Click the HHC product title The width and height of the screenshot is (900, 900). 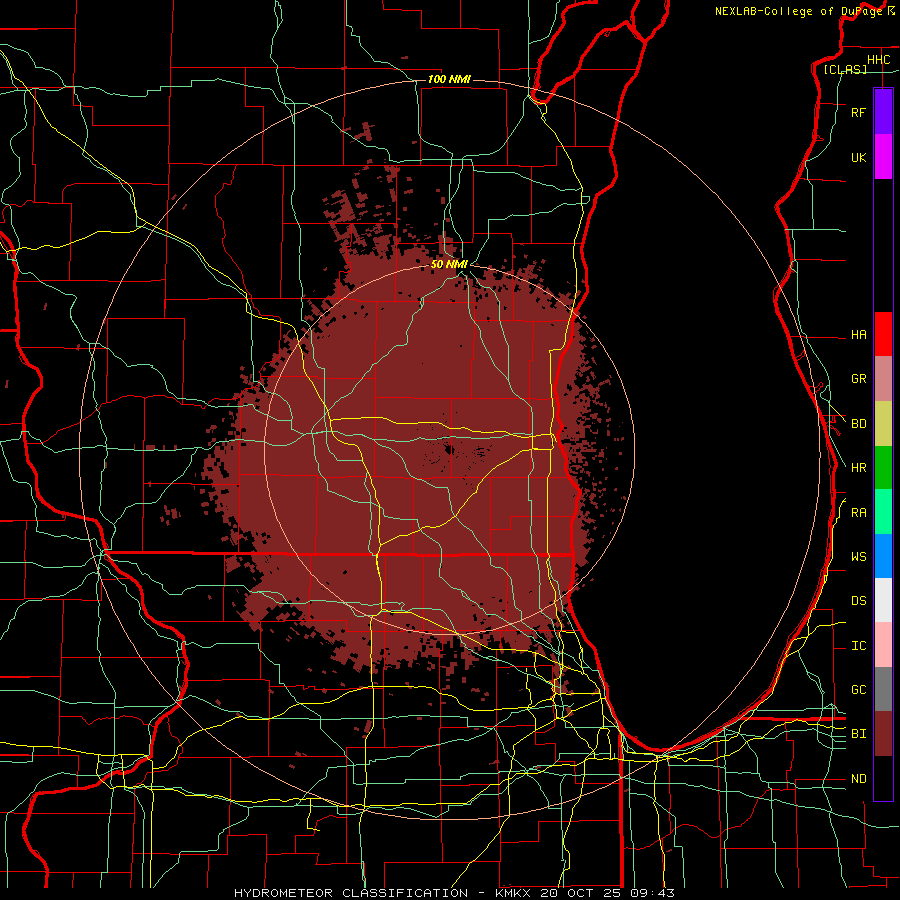click(x=878, y=60)
